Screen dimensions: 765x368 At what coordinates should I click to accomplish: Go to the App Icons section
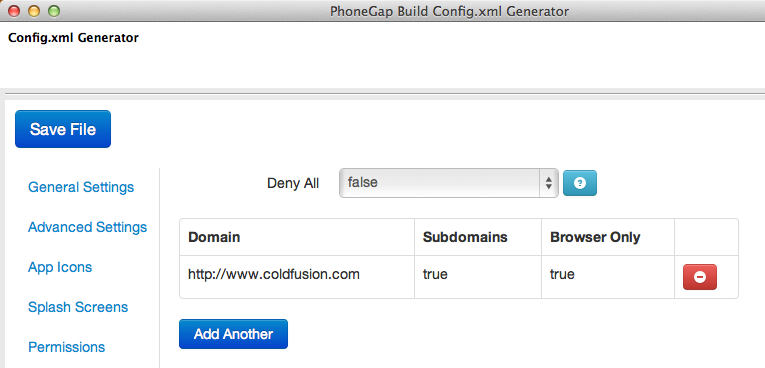tap(60, 267)
